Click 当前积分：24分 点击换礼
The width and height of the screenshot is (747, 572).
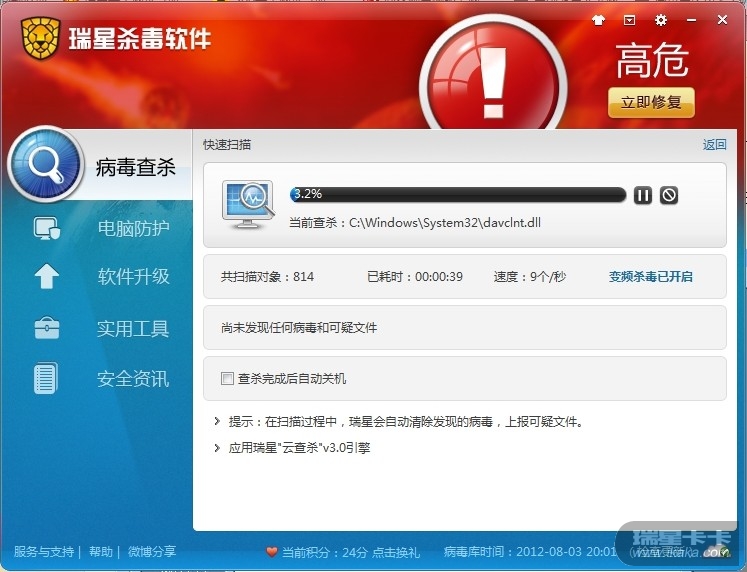(x=351, y=552)
